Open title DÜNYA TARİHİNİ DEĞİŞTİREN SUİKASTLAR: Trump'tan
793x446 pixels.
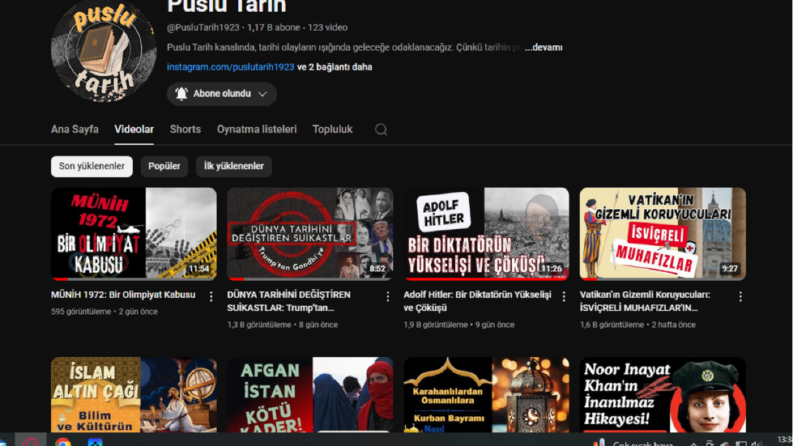pos(289,301)
